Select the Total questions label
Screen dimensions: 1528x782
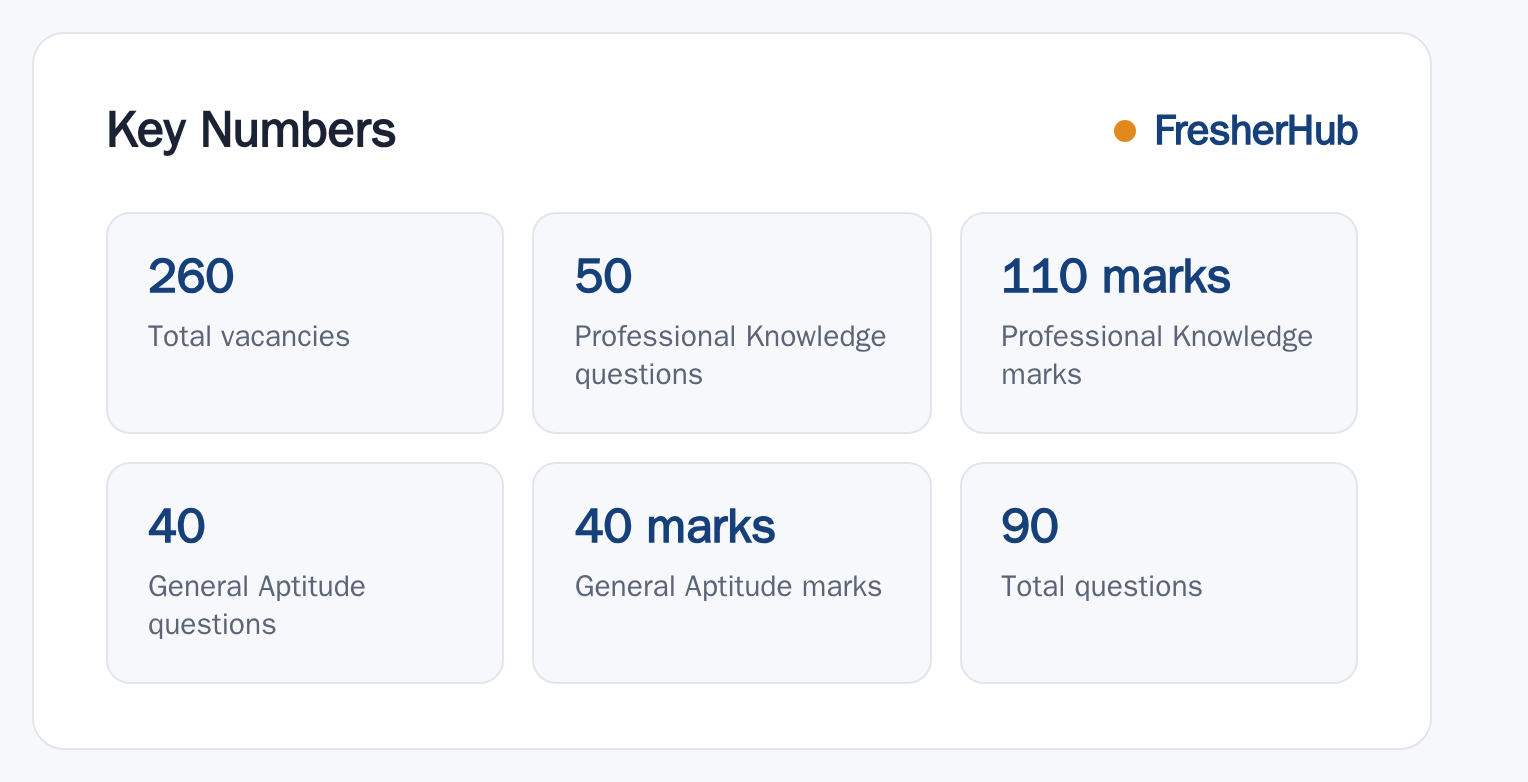pos(1102,586)
